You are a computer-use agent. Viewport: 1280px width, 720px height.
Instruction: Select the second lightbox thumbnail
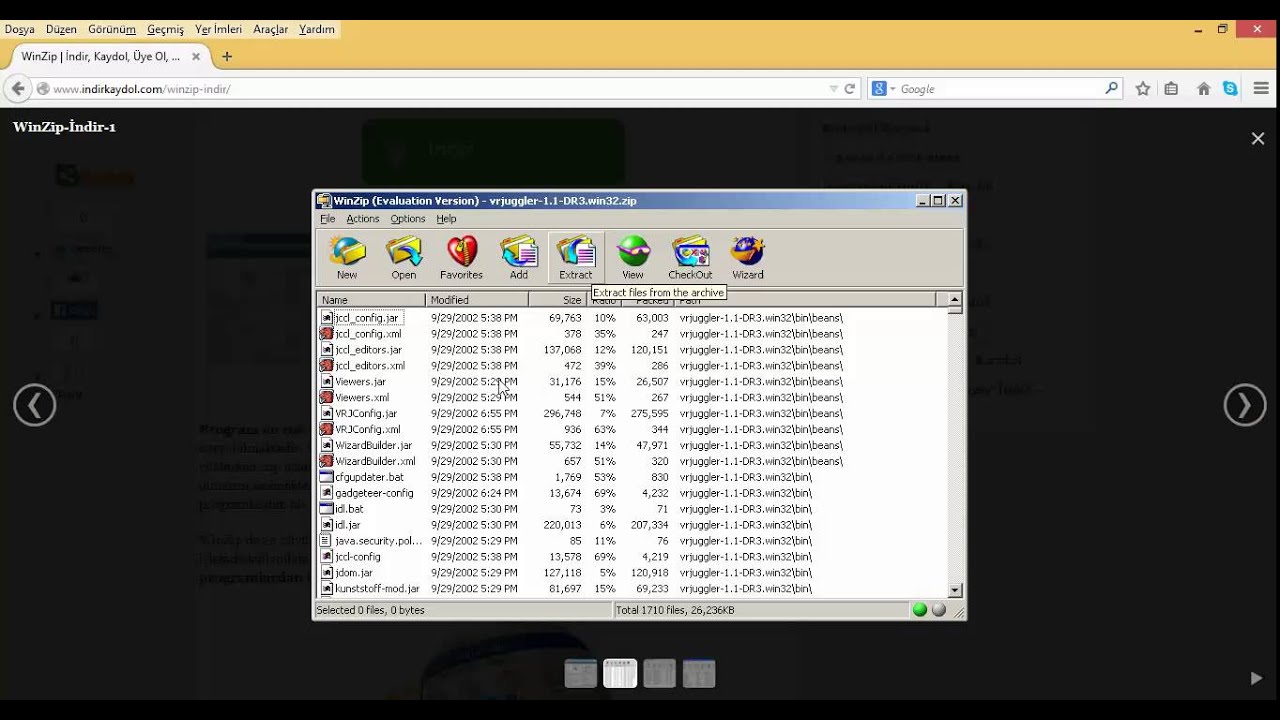click(x=620, y=674)
